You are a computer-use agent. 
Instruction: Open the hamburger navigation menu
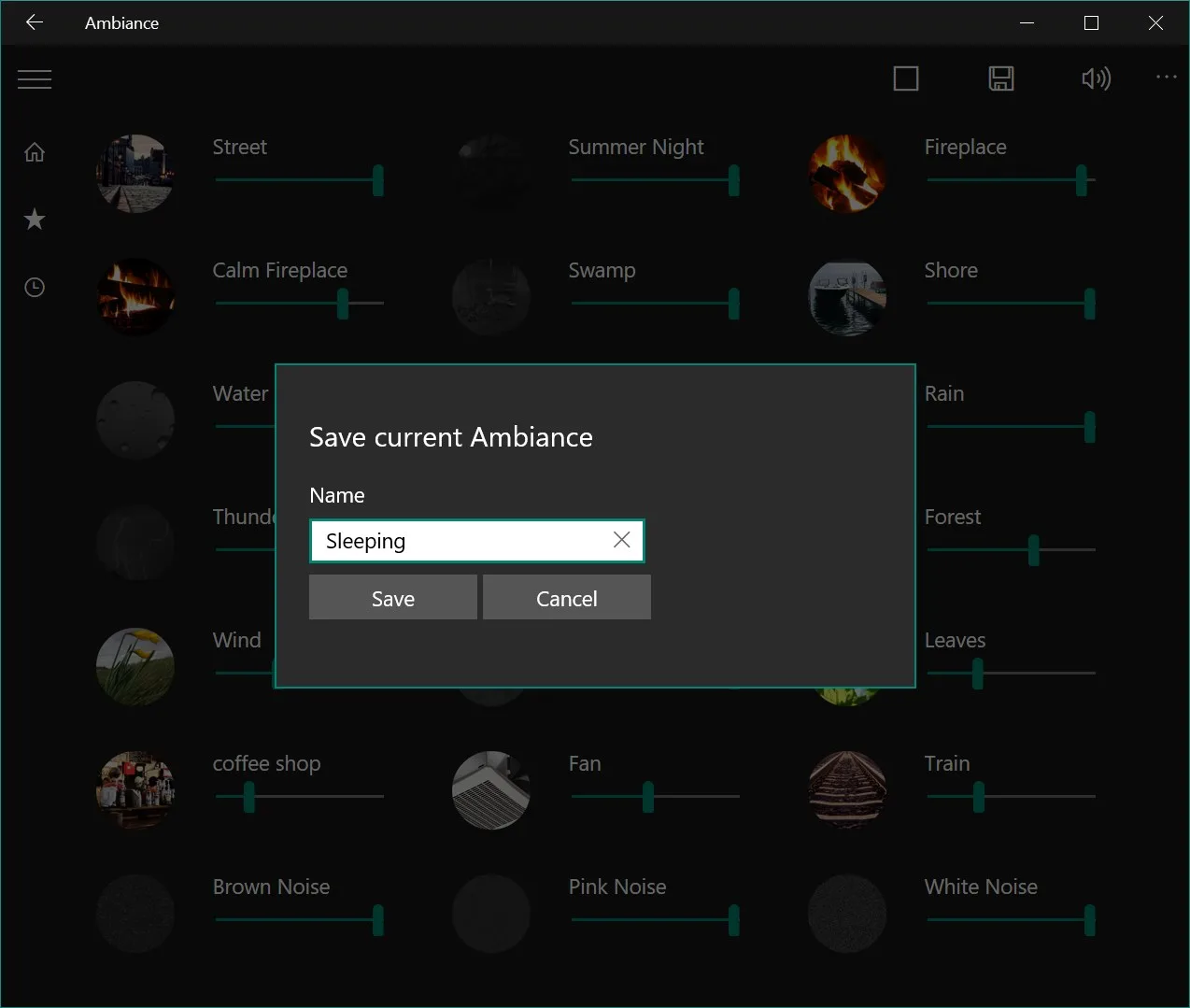pyautogui.click(x=35, y=79)
